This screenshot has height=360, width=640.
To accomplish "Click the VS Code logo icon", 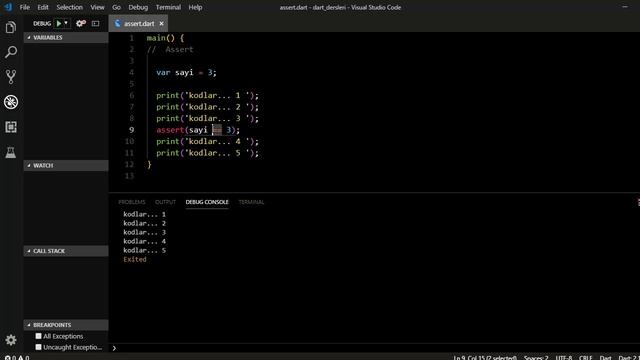I will [8, 7].
